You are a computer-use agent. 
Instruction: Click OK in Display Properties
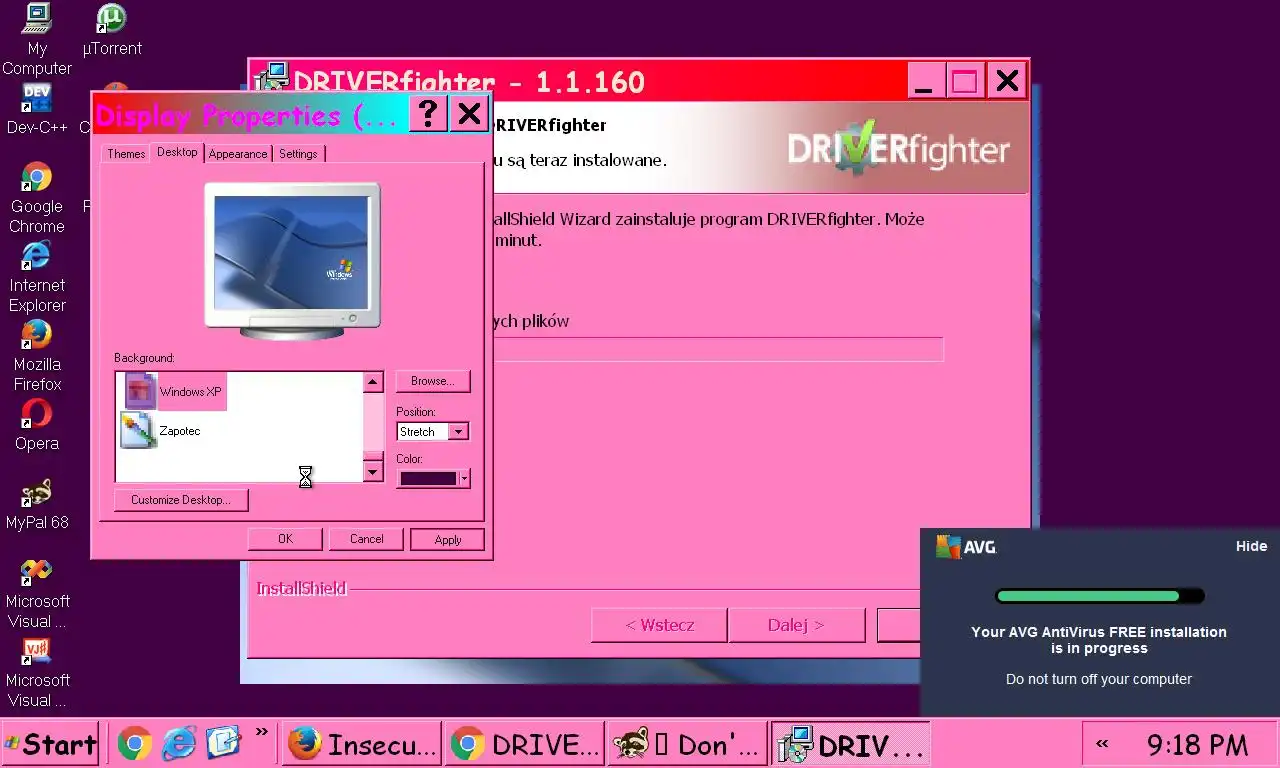285,539
